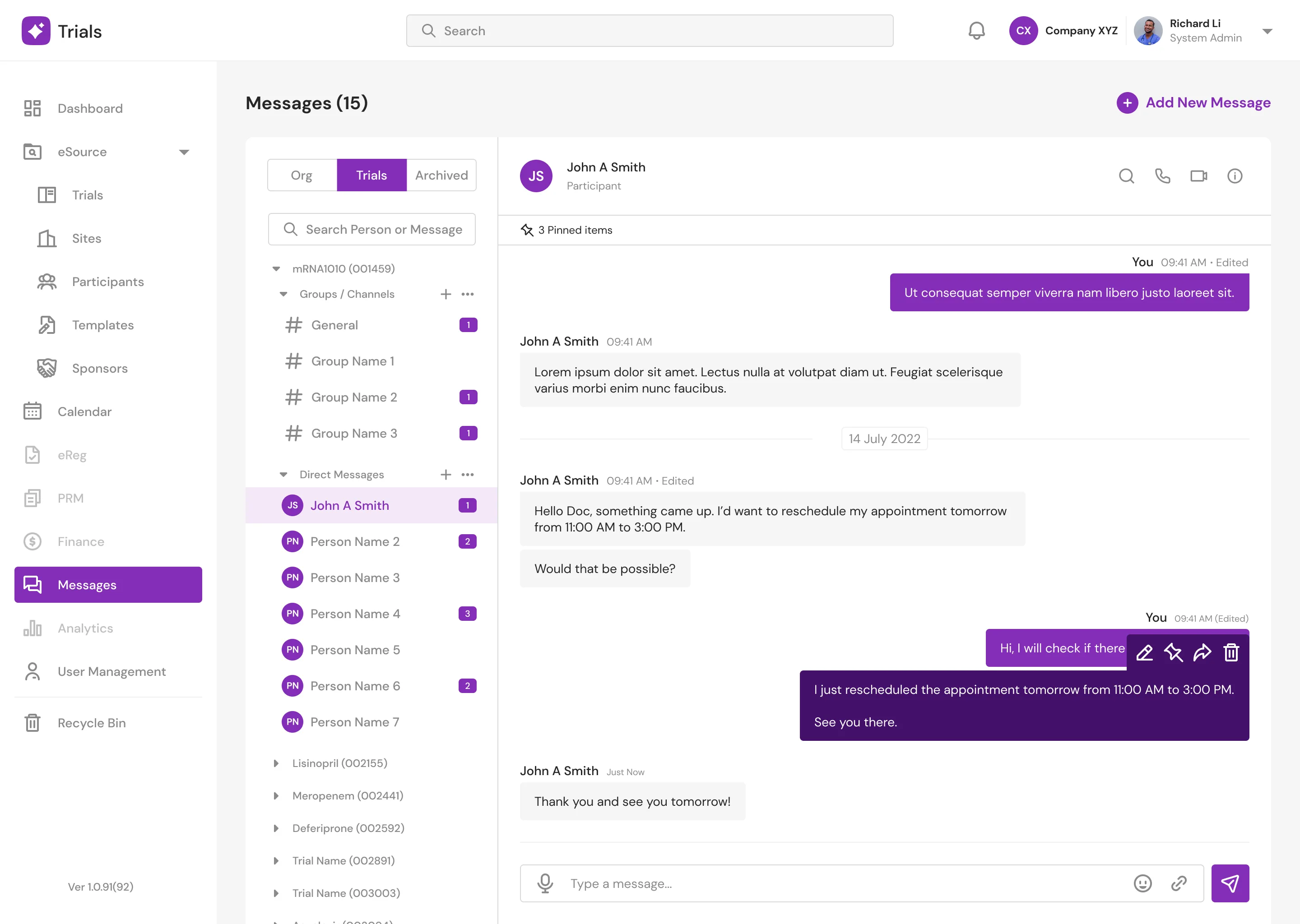This screenshot has height=924, width=1300.
Task: Click Richard Li profile photo
Action: tap(1148, 31)
